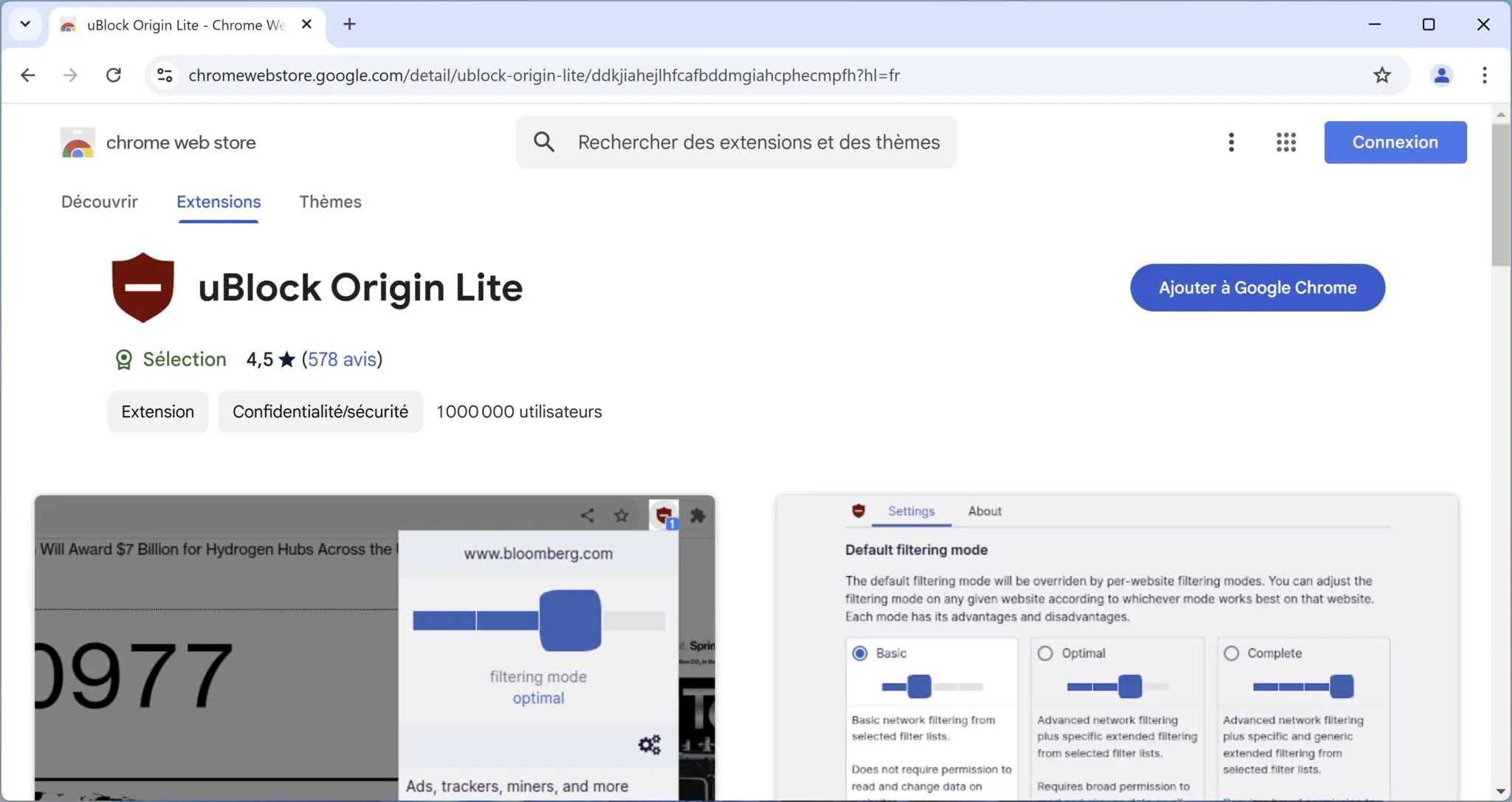1512x802 pixels.
Task: Select the Optimal filtering mode radio button
Action: 1044,653
